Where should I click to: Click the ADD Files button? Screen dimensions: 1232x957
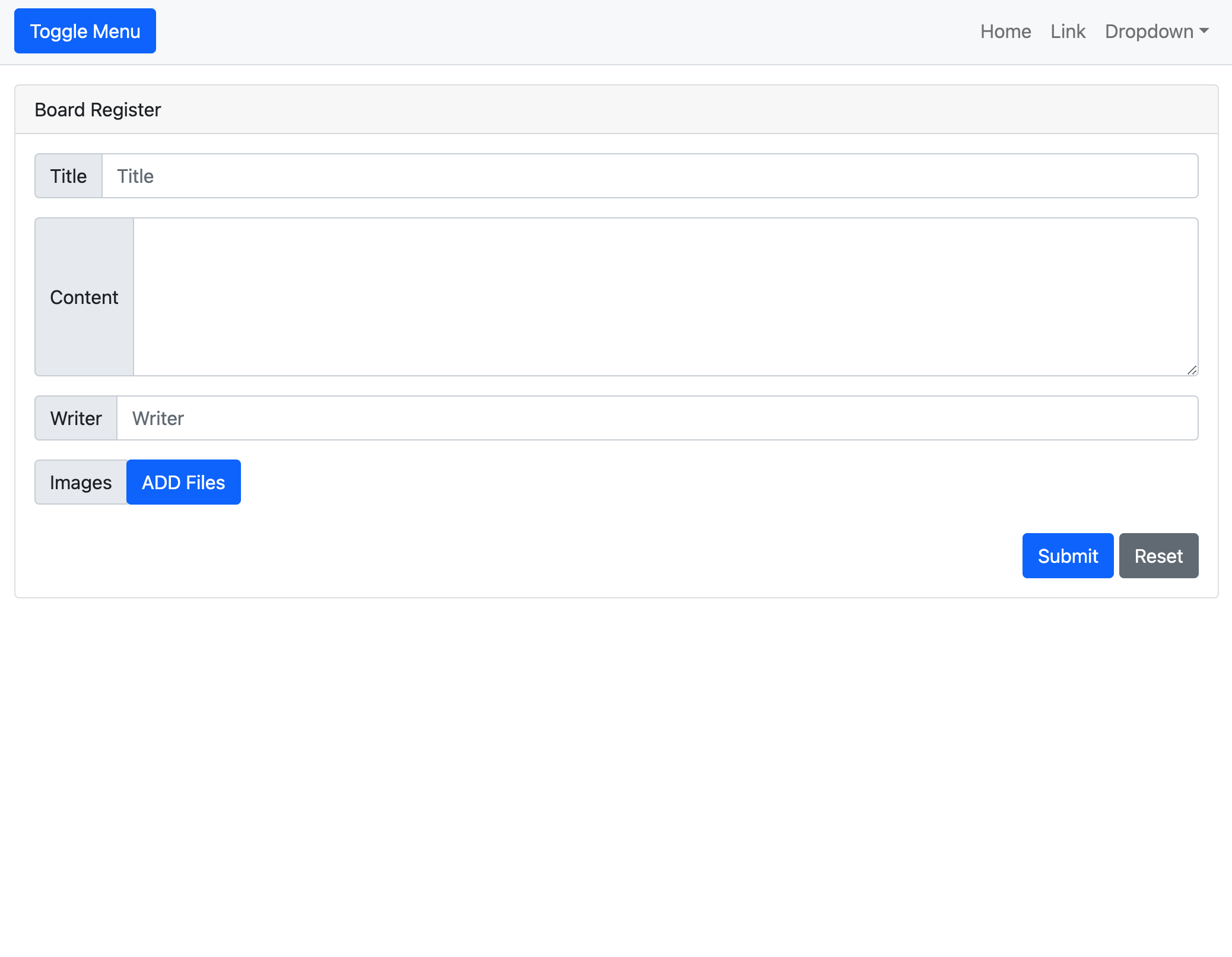pos(183,482)
